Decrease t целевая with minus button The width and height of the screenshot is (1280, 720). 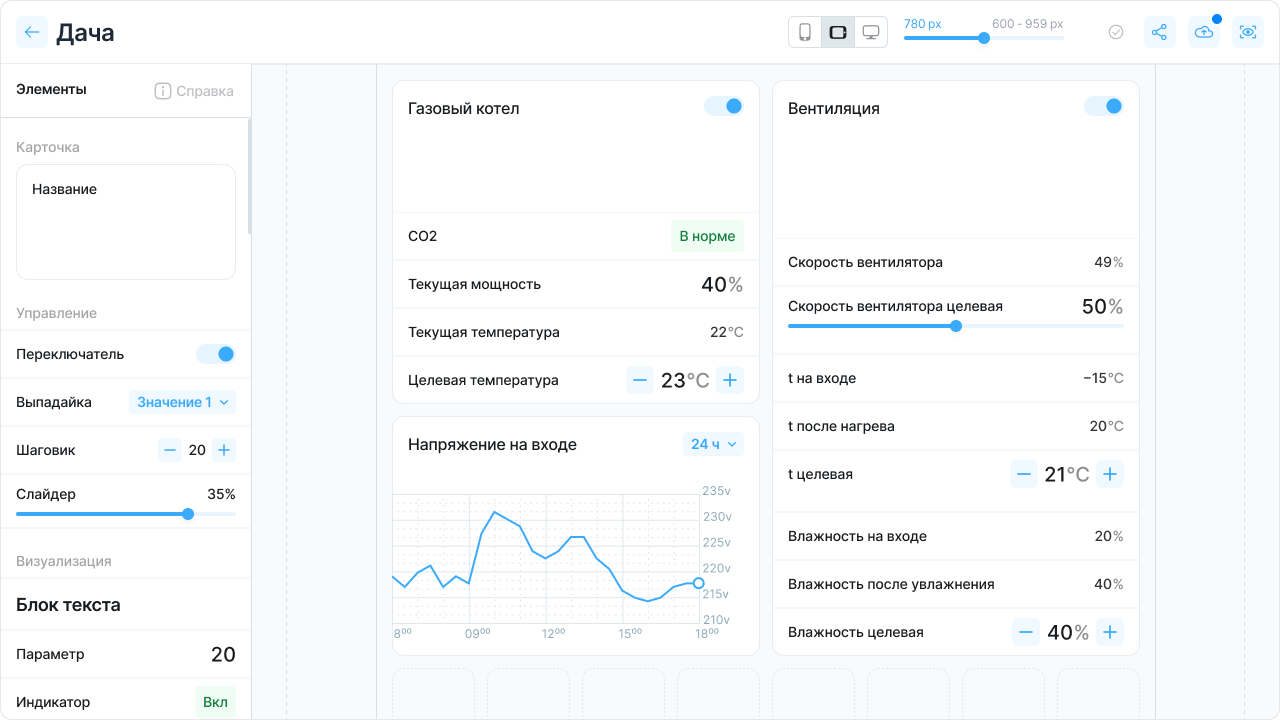coord(1023,474)
